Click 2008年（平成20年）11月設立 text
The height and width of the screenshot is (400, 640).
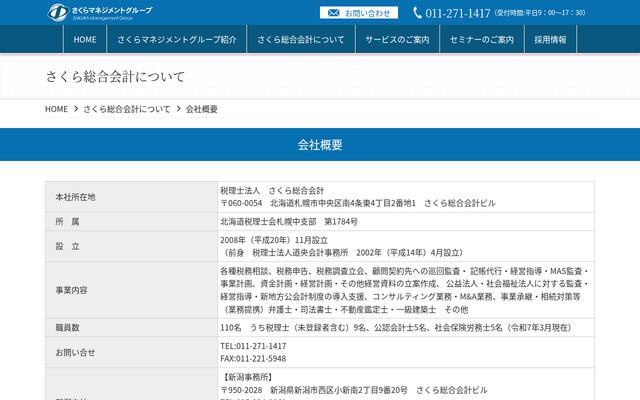click(x=274, y=240)
